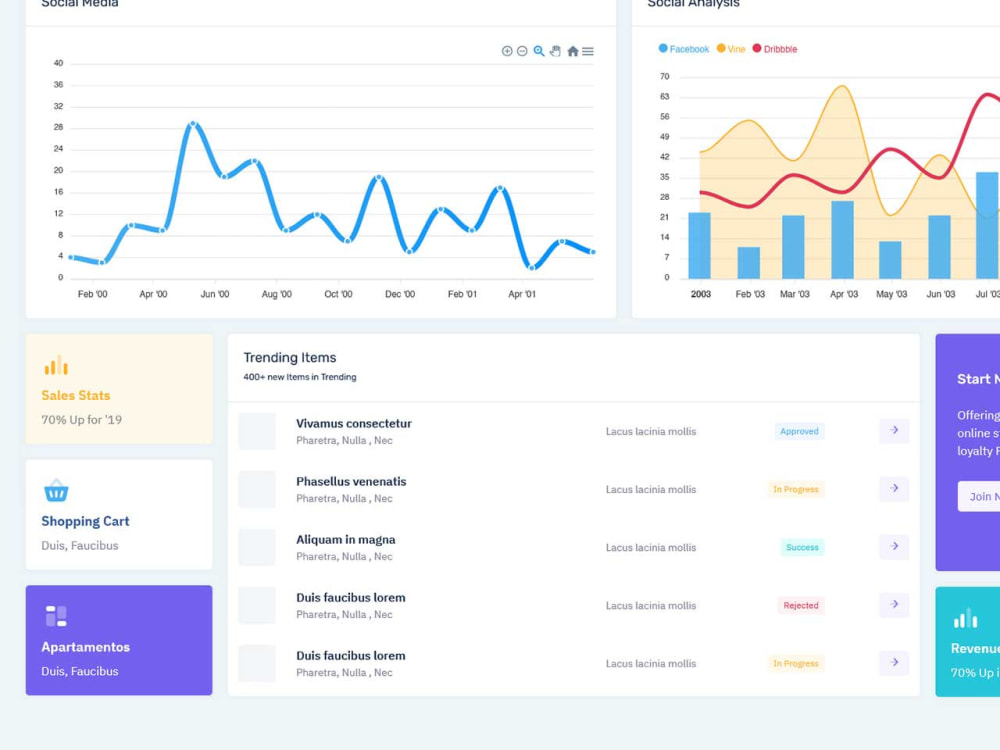Open the Shopping Cart link
This screenshot has height=750, width=1000.
pos(85,521)
